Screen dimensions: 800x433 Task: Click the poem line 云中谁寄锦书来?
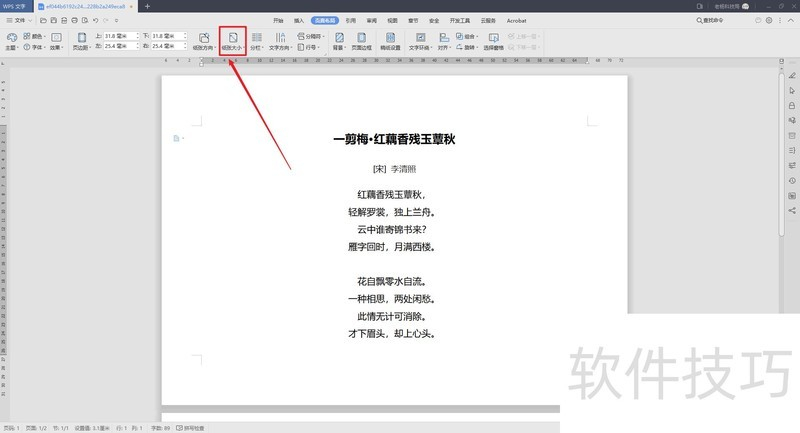coord(391,230)
